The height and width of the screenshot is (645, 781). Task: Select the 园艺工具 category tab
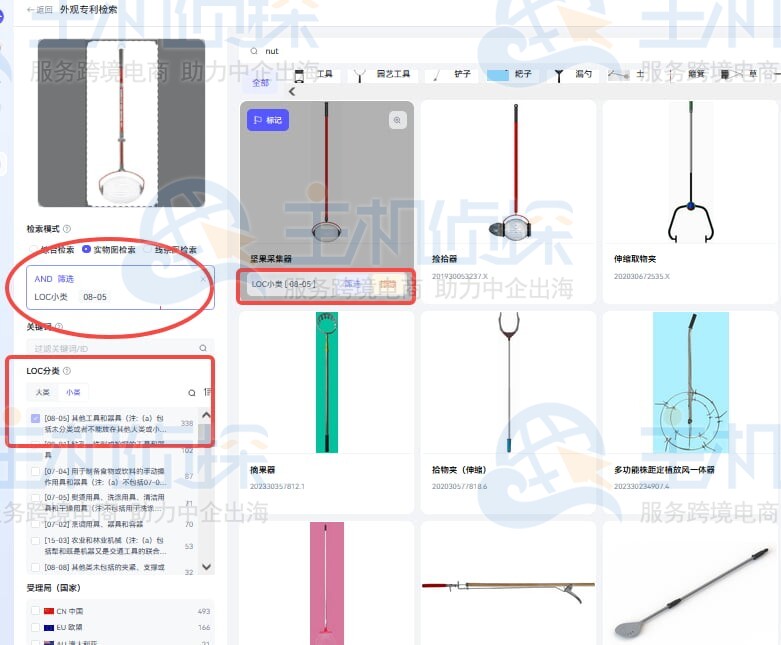pos(384,74)
